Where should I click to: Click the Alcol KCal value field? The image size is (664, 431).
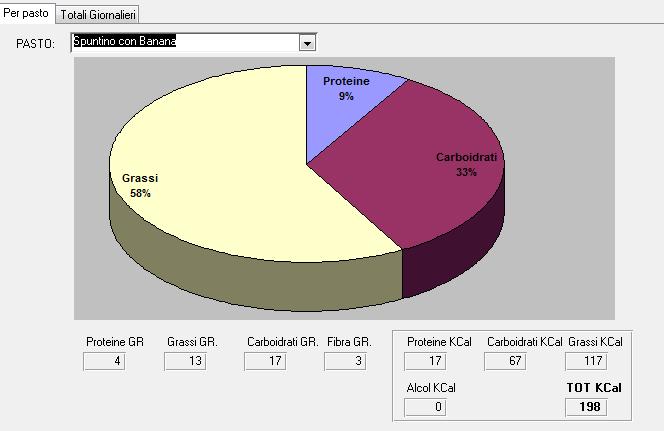tap(425, 407)
